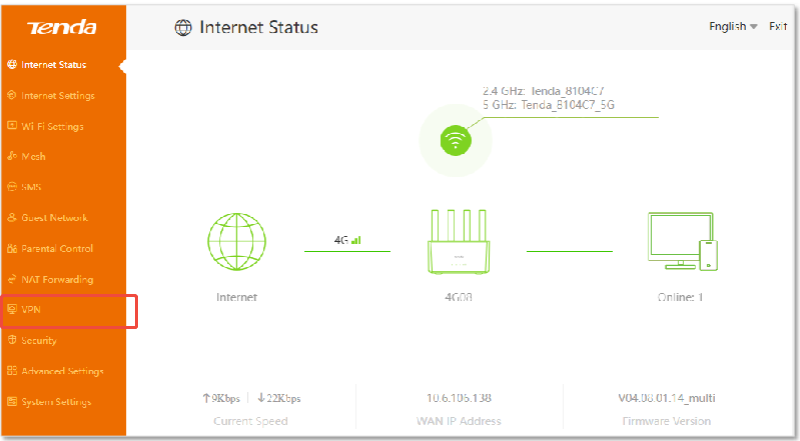Click the green Wi-Fi signal icon

[455, 142]
